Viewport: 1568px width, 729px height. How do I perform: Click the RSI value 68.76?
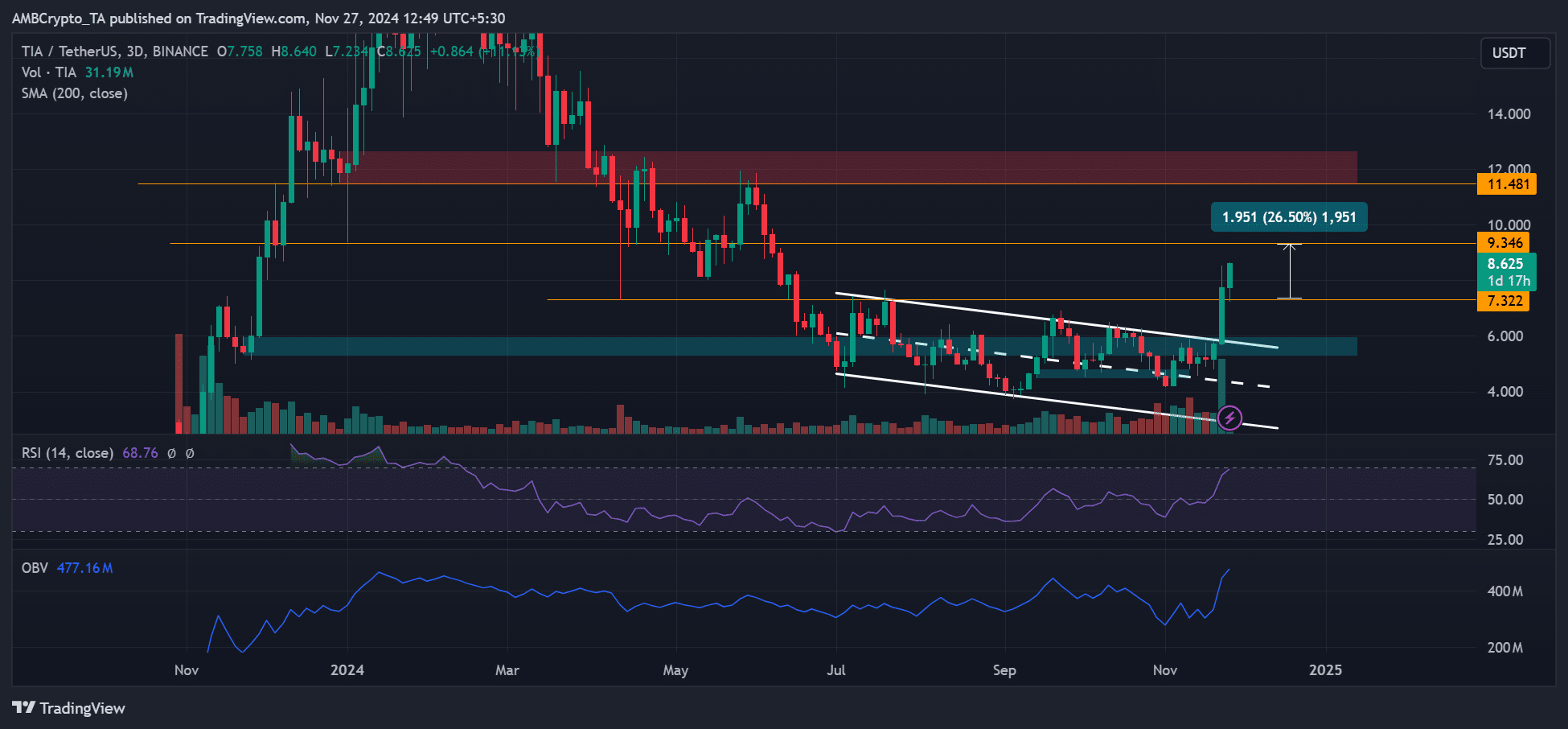140,453
